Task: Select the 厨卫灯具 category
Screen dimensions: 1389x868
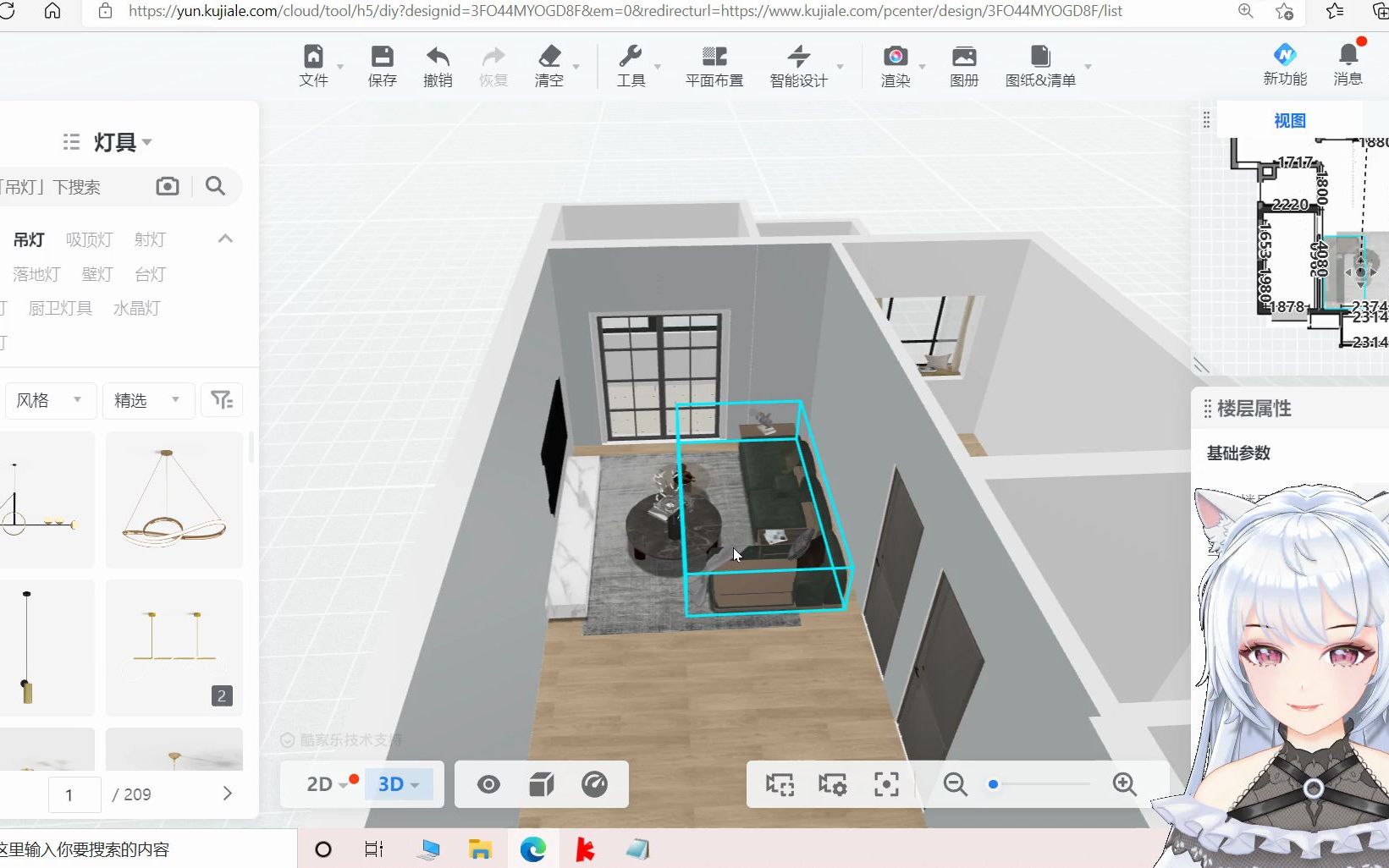Action: pyautogui.click(x=60, y=308)
